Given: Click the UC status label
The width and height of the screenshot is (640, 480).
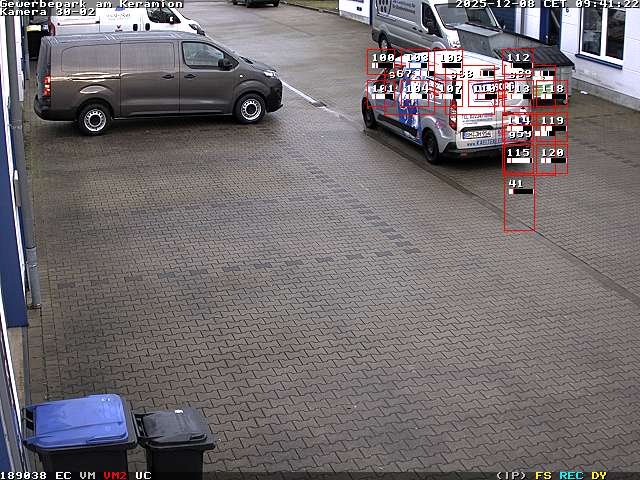Looking at the screenshot, I should point(143,475).
